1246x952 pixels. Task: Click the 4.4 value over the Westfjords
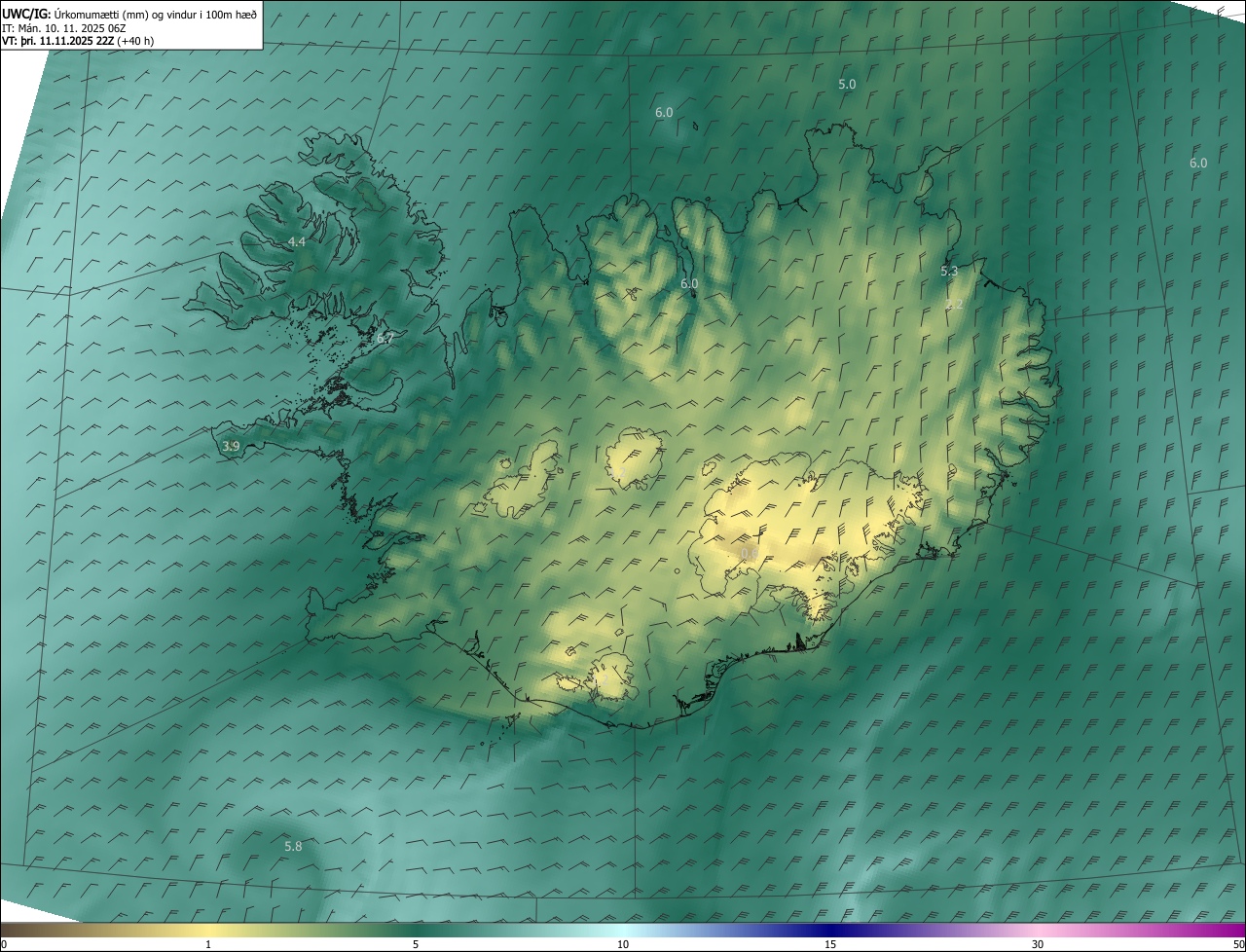[x=297, y=241]
